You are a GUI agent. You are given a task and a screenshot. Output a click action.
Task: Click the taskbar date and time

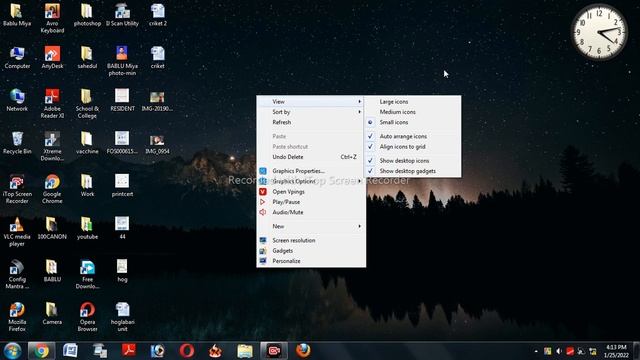pos(616,351)
